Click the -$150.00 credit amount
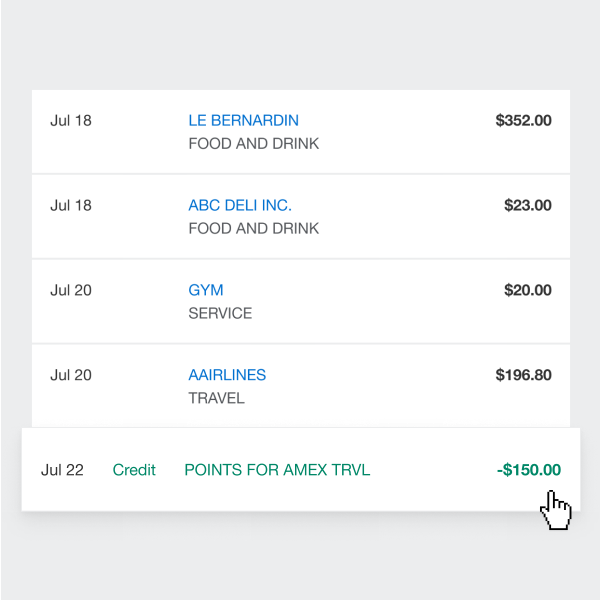The image size is (600, 600). pos(528,470)
